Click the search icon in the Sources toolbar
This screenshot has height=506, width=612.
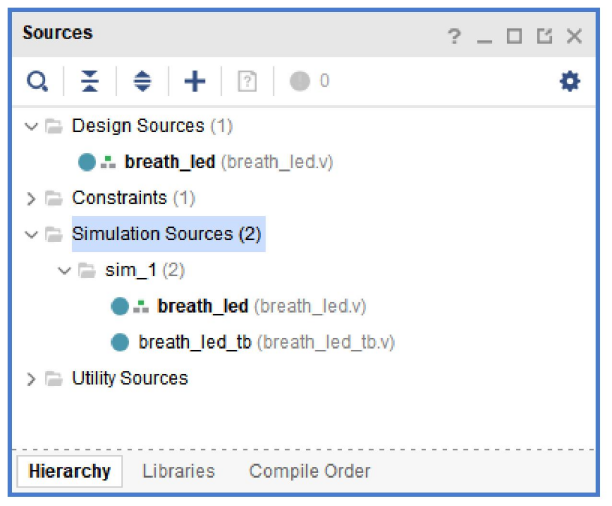[x=37, y=82]
